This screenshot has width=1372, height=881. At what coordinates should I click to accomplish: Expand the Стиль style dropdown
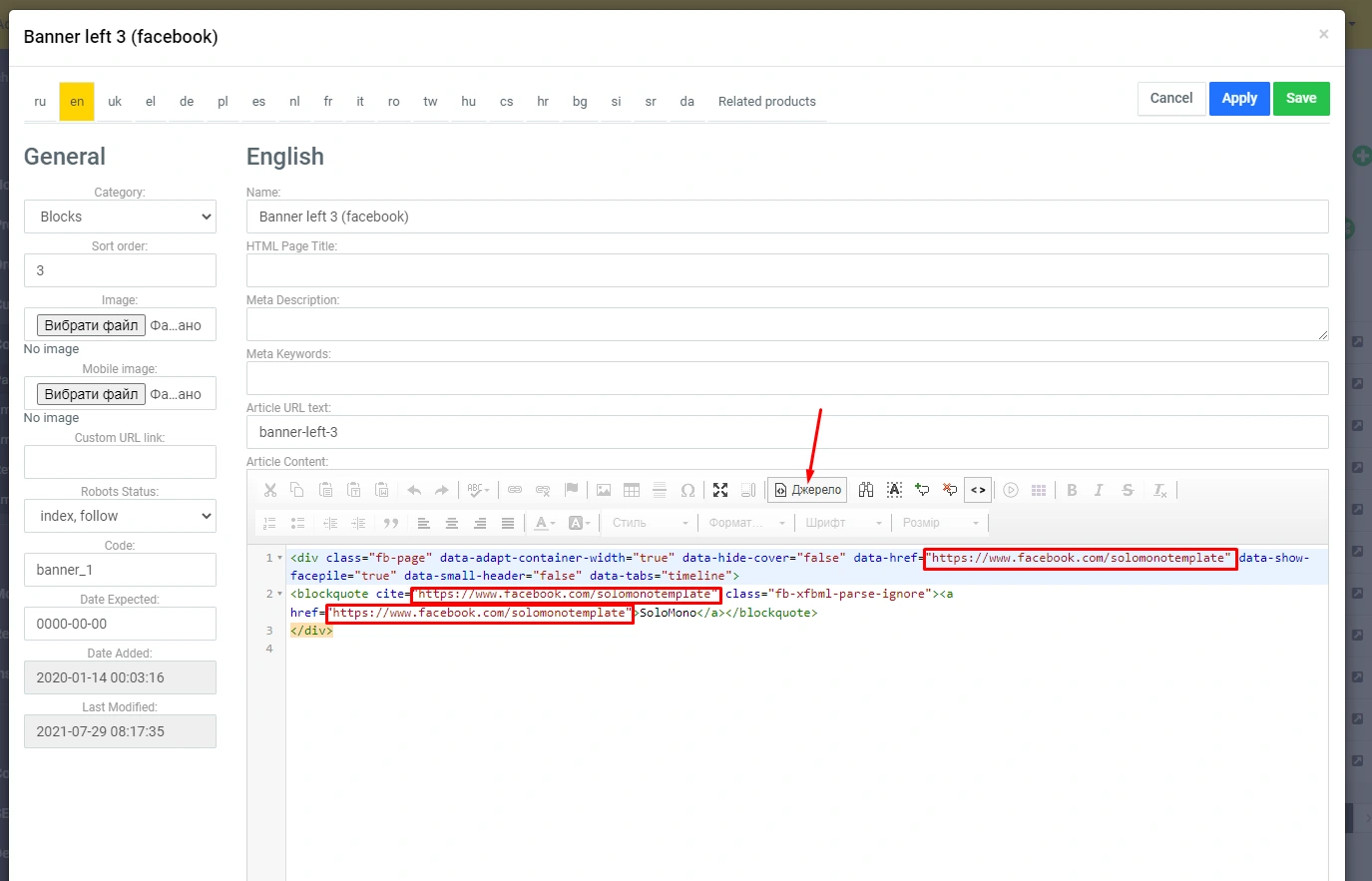[x=650, y=523]
